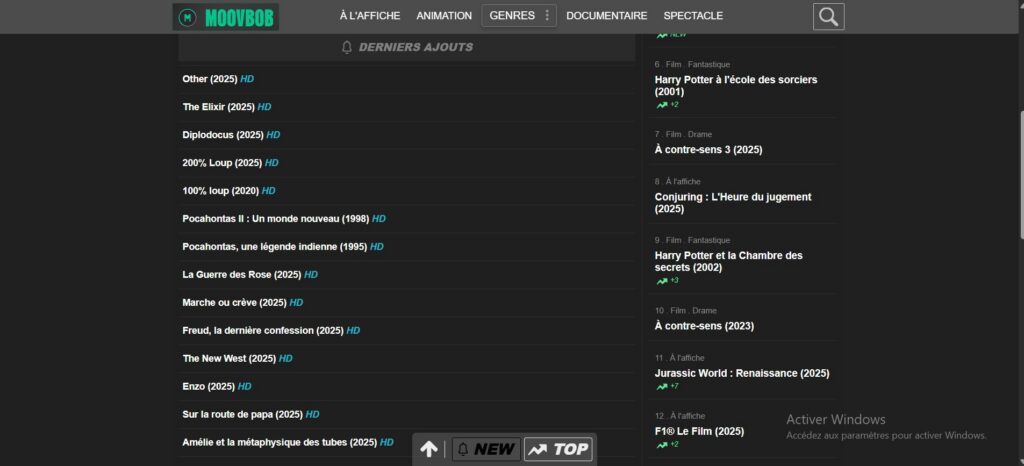The image size is (1024, 466).
Task: Open F1 Le Film (2025)
Action: [699, 432]
